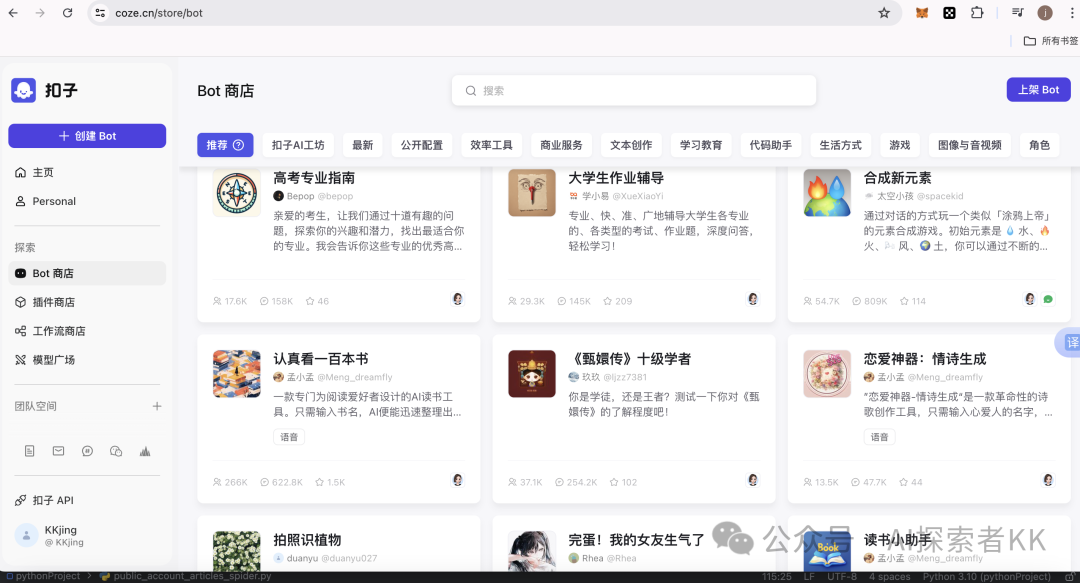Open the 合成新元素 bot card title
The image size is (1080, 583).
tap(897, 178)
